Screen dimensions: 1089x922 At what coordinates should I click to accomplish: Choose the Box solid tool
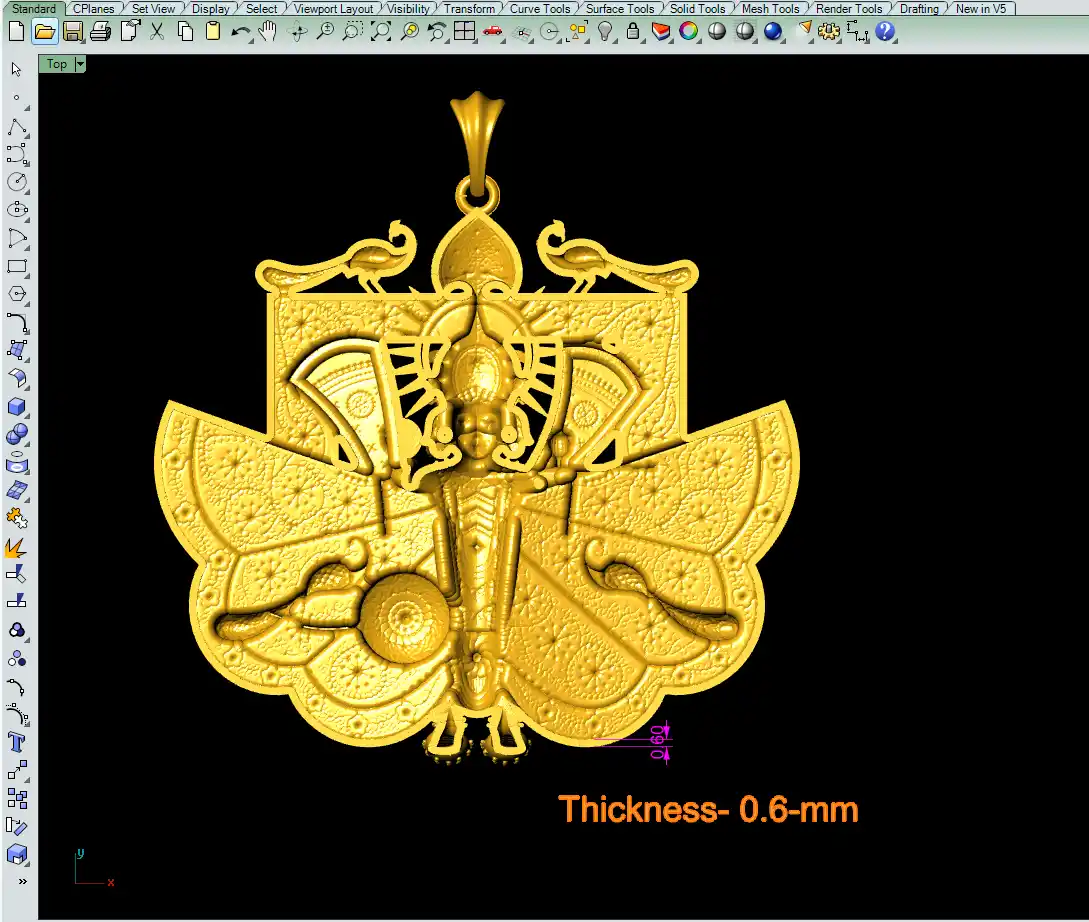pyautogui.click(x=17, y=407)
